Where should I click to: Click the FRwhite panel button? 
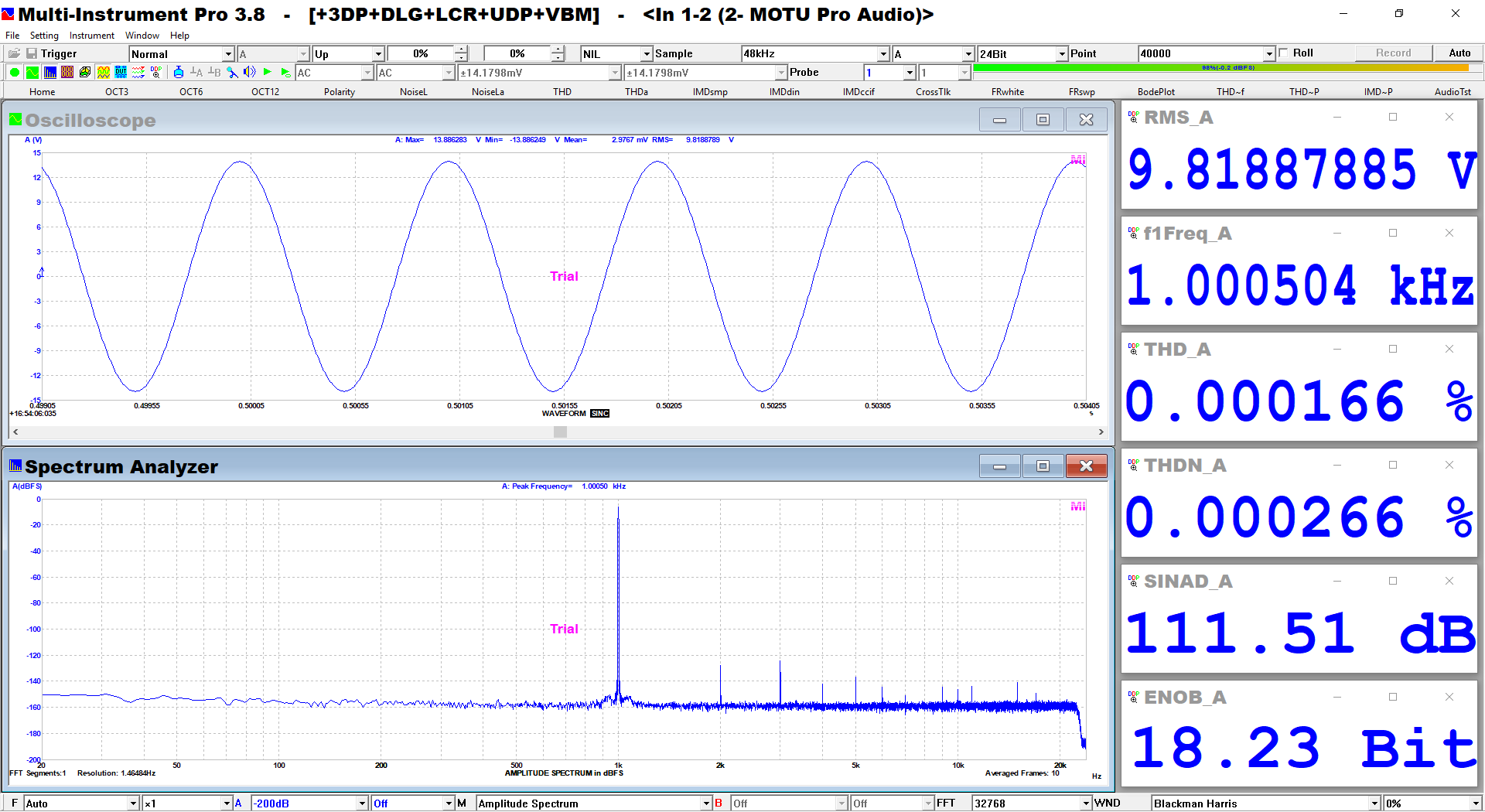[x=1007, y=91]
